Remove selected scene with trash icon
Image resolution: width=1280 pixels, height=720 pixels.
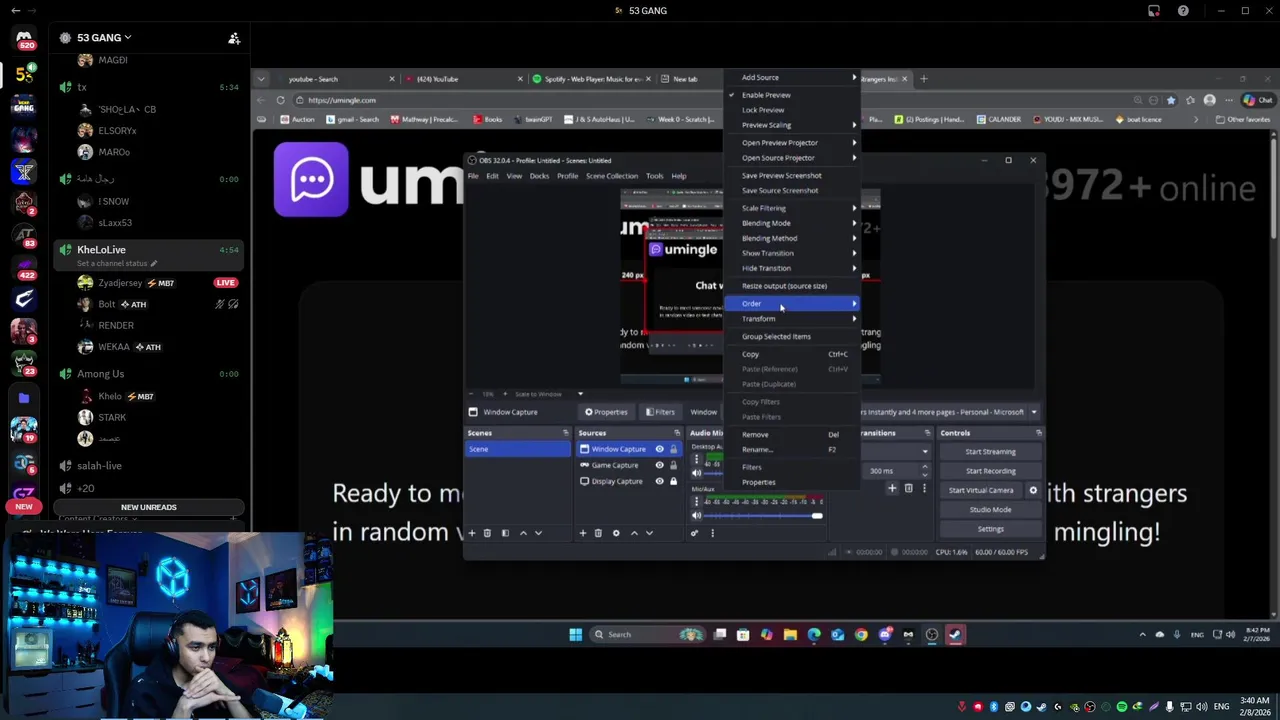(x=488, y=533)
